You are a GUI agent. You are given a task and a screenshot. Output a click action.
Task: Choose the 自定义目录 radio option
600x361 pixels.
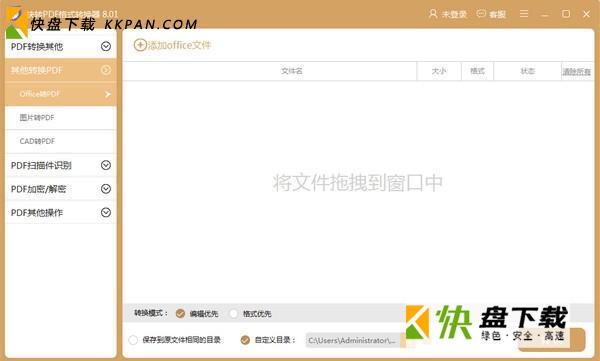click(245, 340)
